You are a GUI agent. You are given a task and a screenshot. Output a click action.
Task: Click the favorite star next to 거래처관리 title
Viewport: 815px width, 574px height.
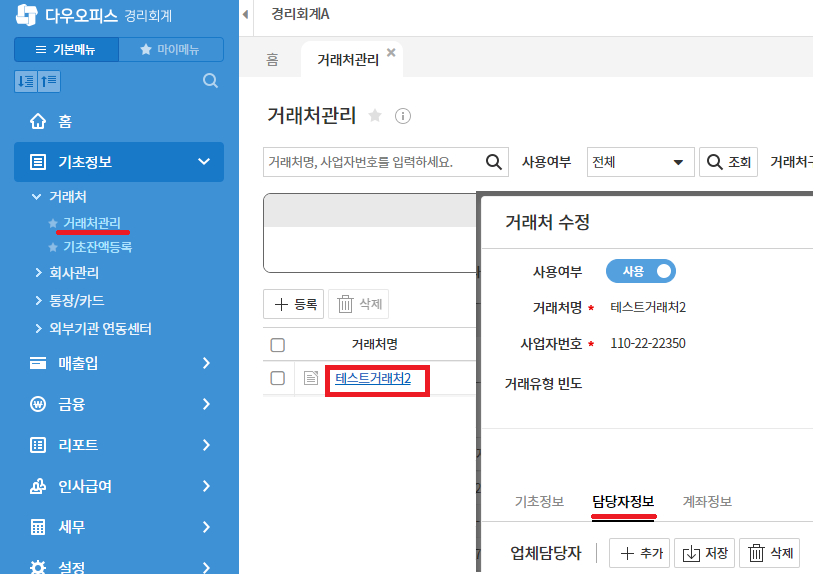click(x=375, y=116)
